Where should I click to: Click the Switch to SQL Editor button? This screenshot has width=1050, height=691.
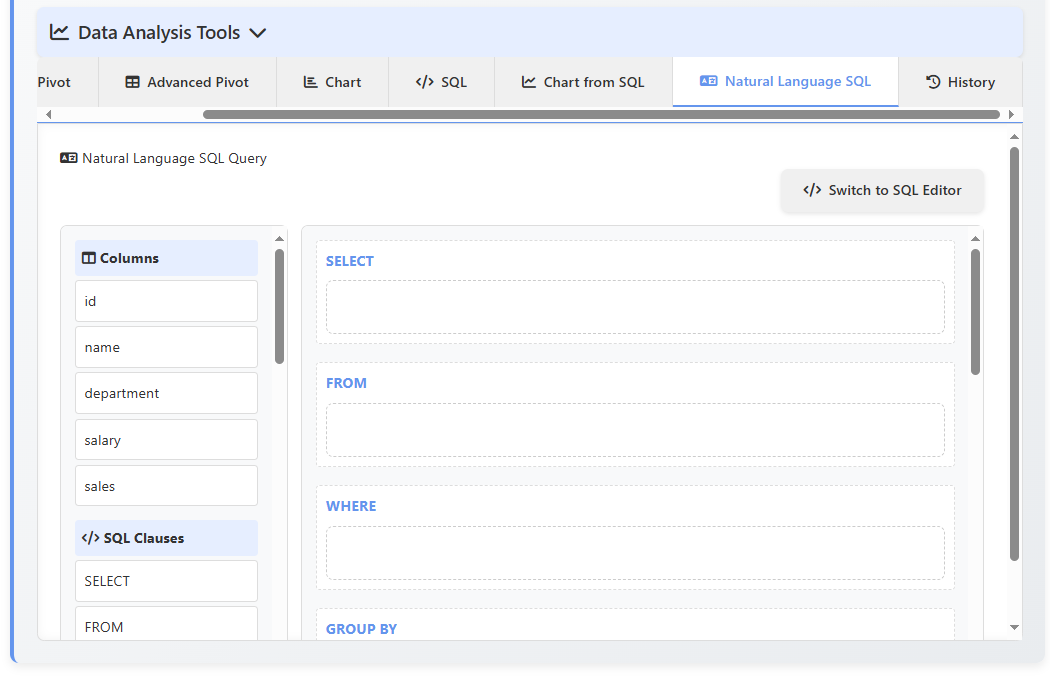[x=882, y=190]
